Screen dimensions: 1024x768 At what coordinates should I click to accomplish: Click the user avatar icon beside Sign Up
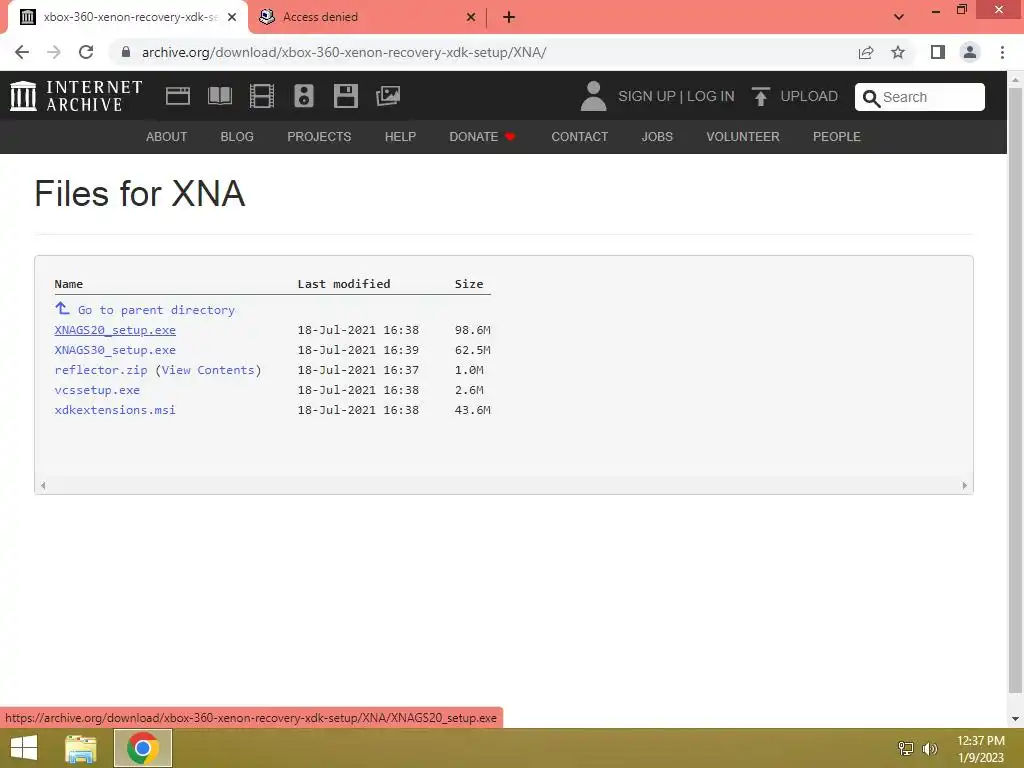(x=593, y=96)
